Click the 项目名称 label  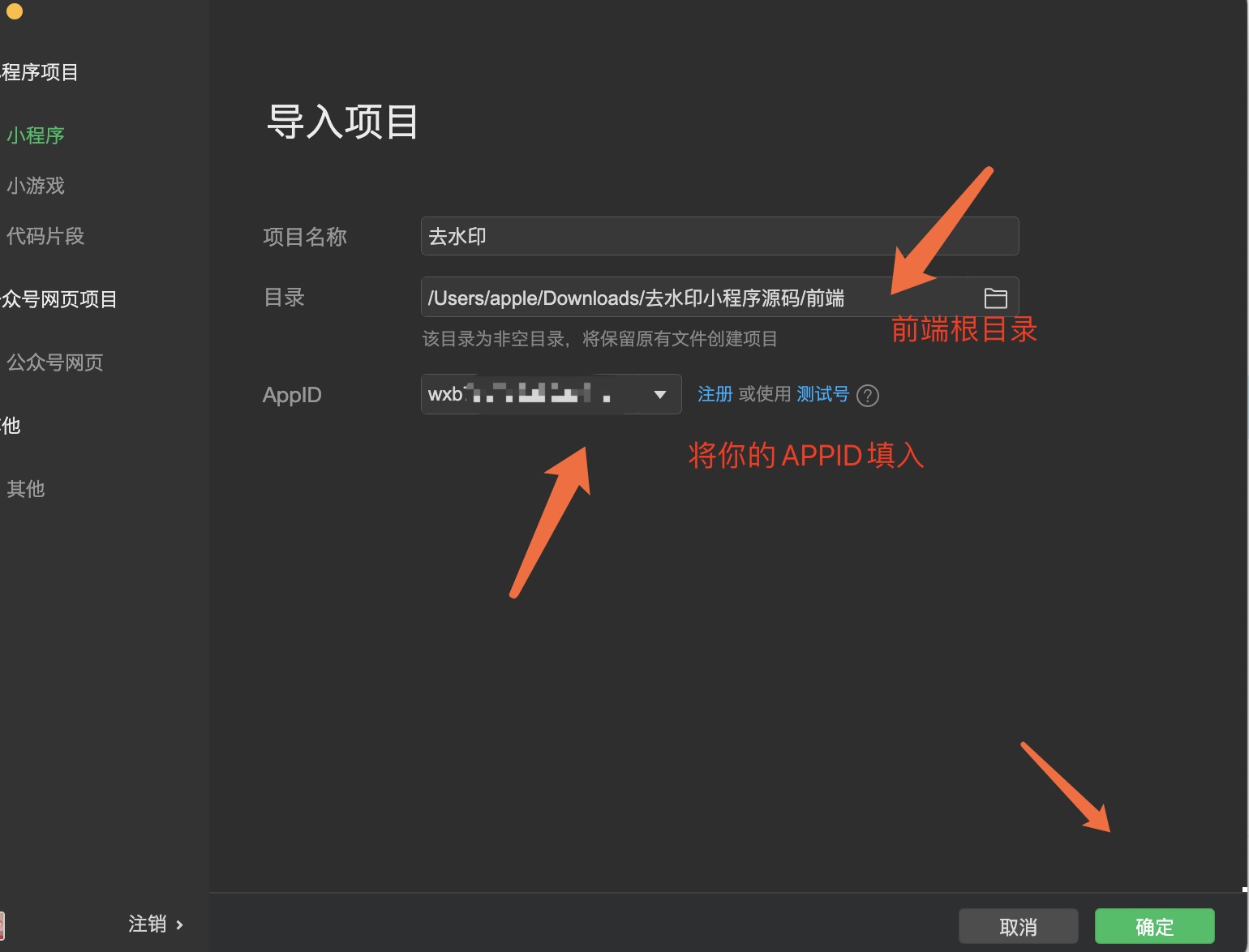pos(305,237)
